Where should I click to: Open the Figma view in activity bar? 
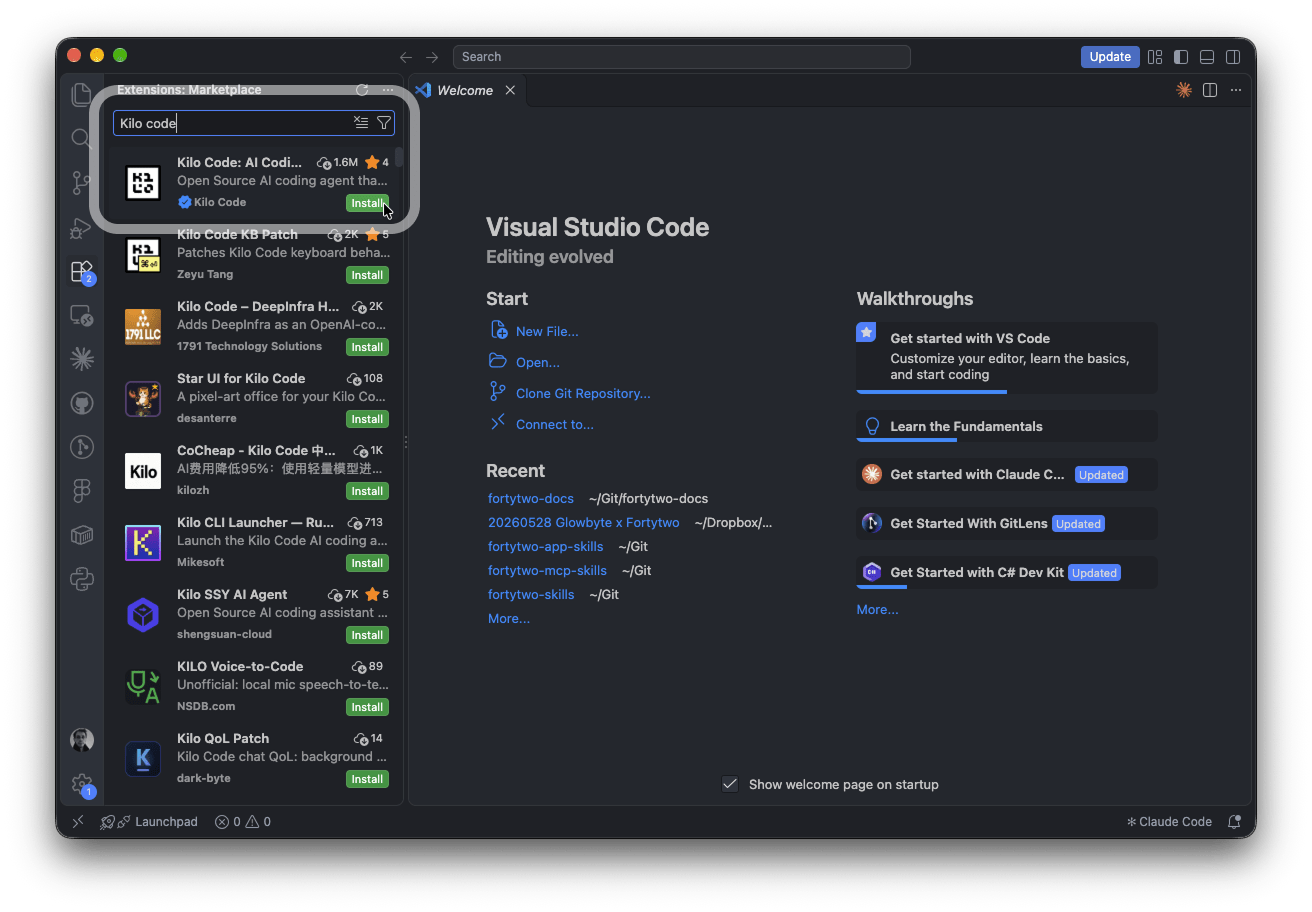[x=82, y=490]
